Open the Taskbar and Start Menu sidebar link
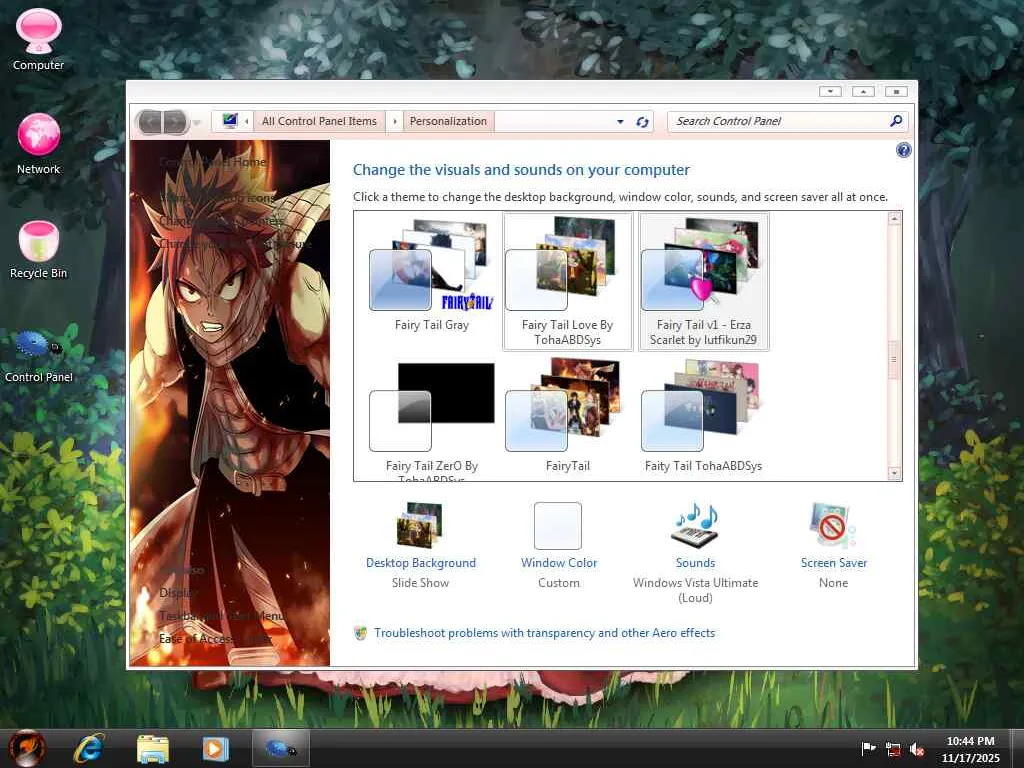This screenshot has height=768, width=1024. pyautogui.click(x=222, y=616)
